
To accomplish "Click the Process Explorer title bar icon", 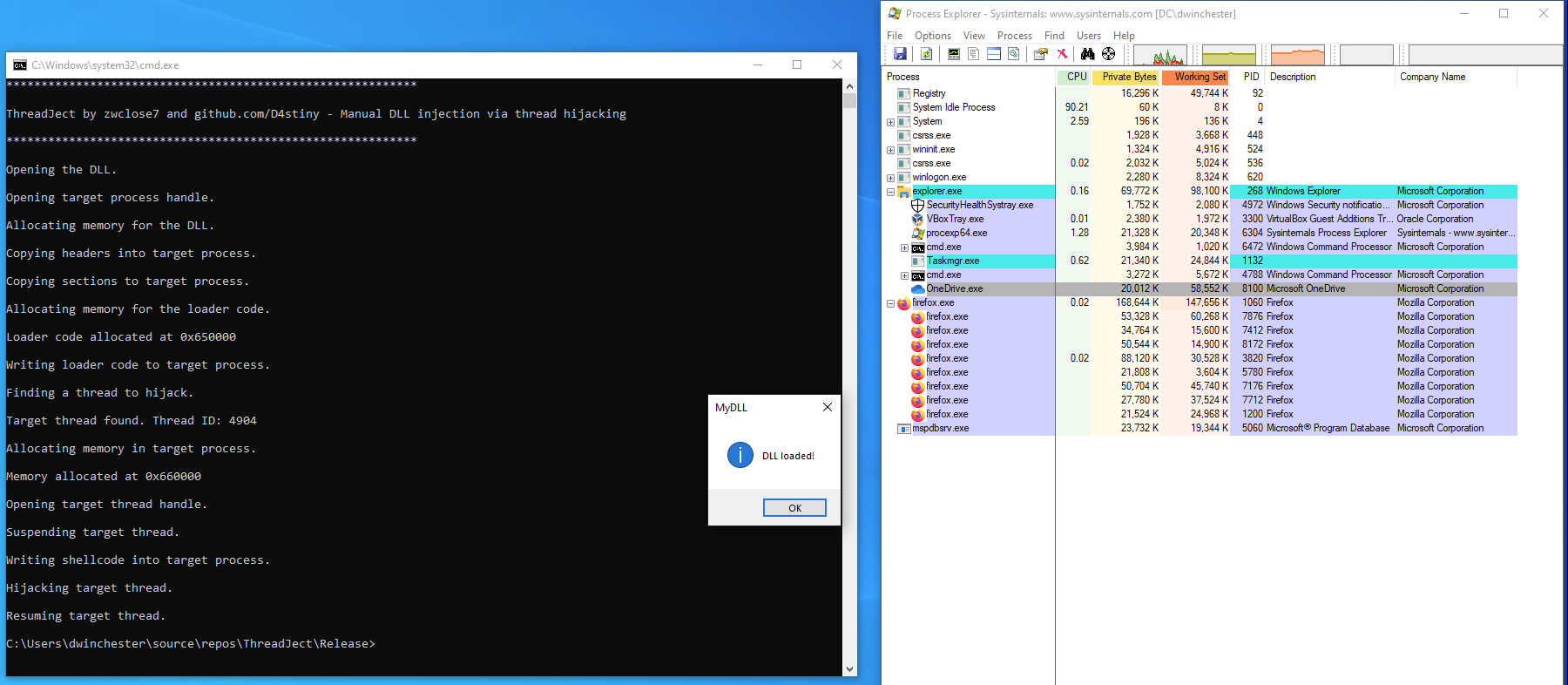I will pos(895,13).
